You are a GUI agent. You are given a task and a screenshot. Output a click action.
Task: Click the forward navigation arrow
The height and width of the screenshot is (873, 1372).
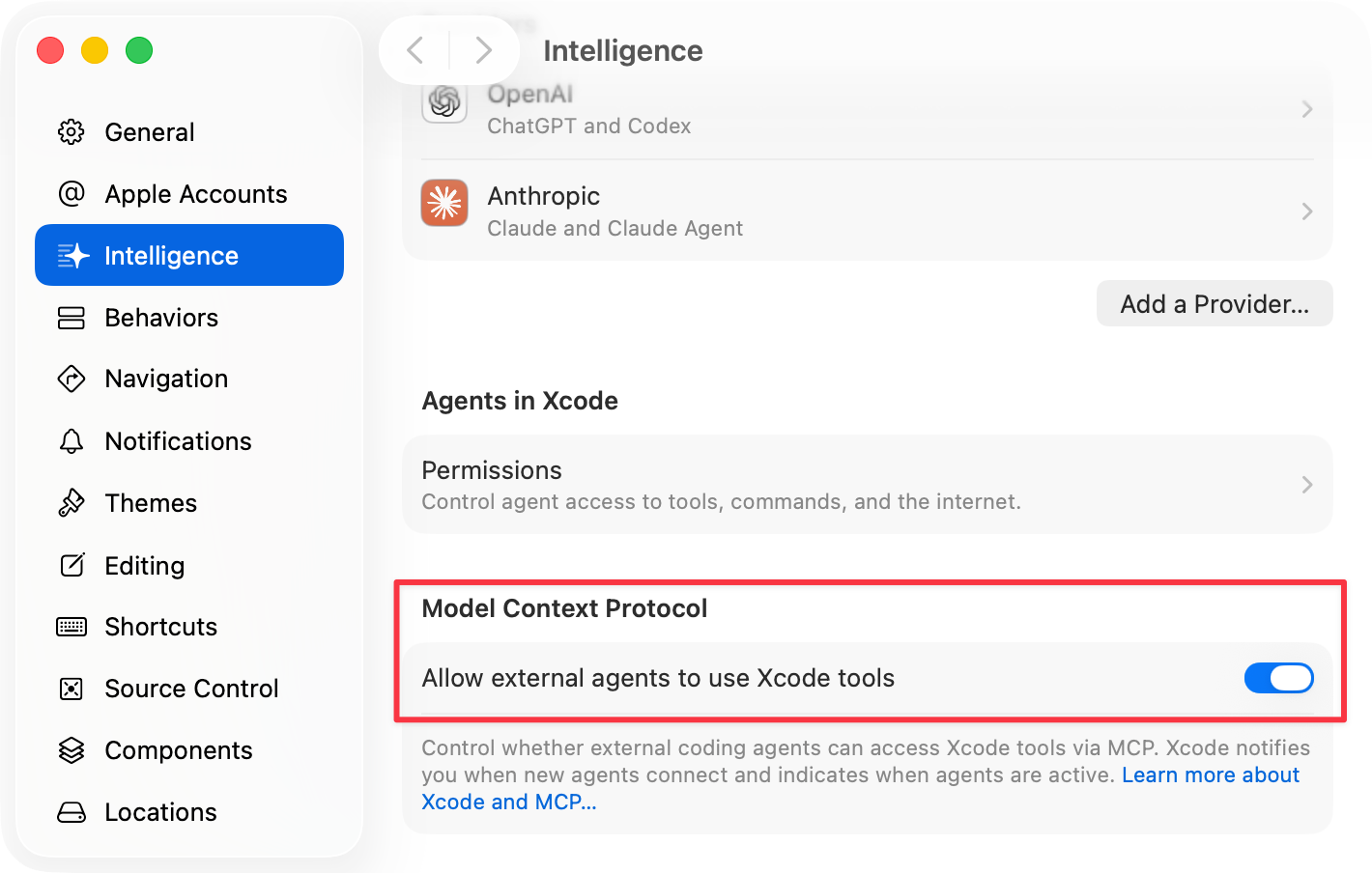pyautogui.click(x=484, y=50)
